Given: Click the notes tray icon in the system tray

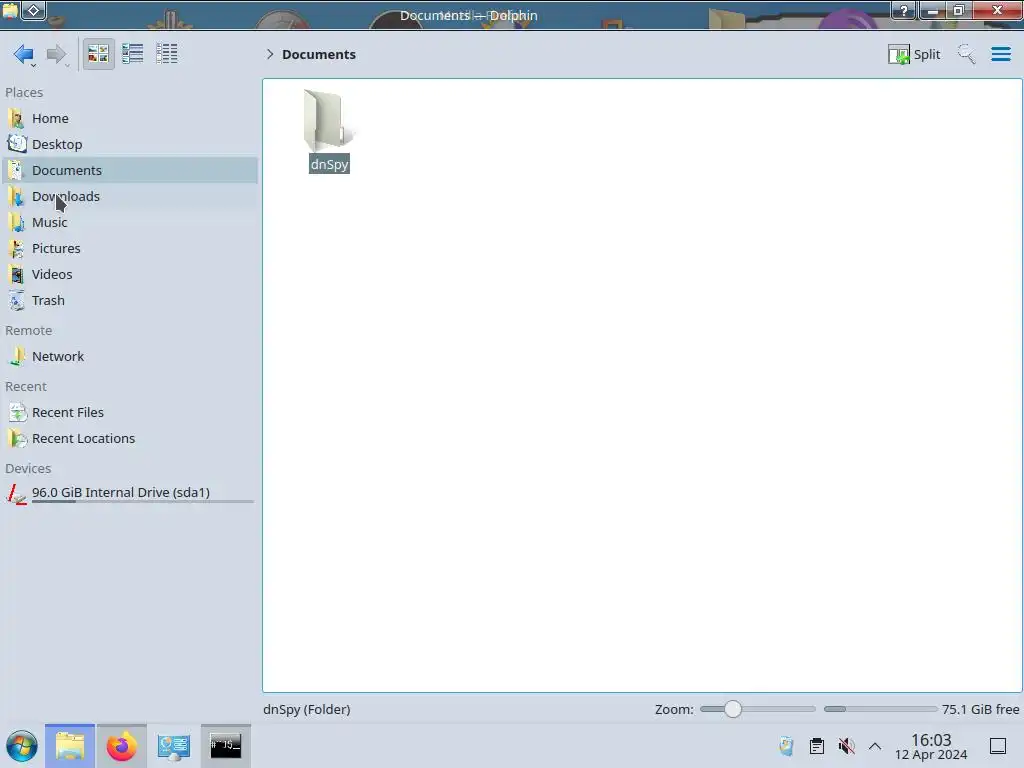Looking at the screenshot, I should click(x=786, y=746).
